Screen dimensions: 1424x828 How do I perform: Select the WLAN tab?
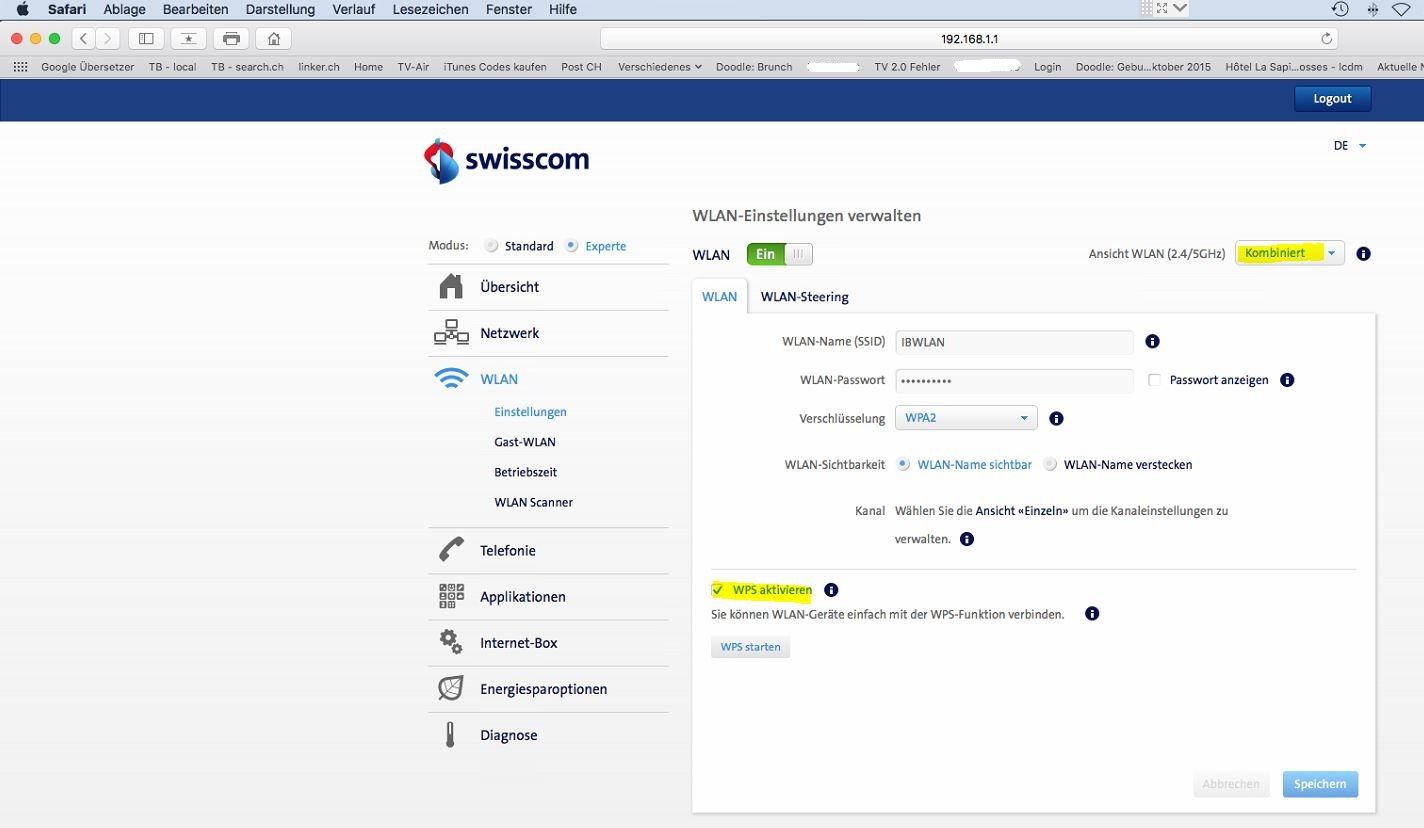719,297
